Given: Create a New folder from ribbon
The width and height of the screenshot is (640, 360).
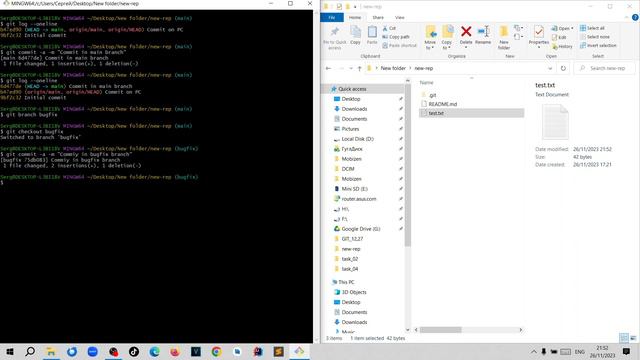Looking at the screenshot, I should pyautogui.click(x=504, y=38).
